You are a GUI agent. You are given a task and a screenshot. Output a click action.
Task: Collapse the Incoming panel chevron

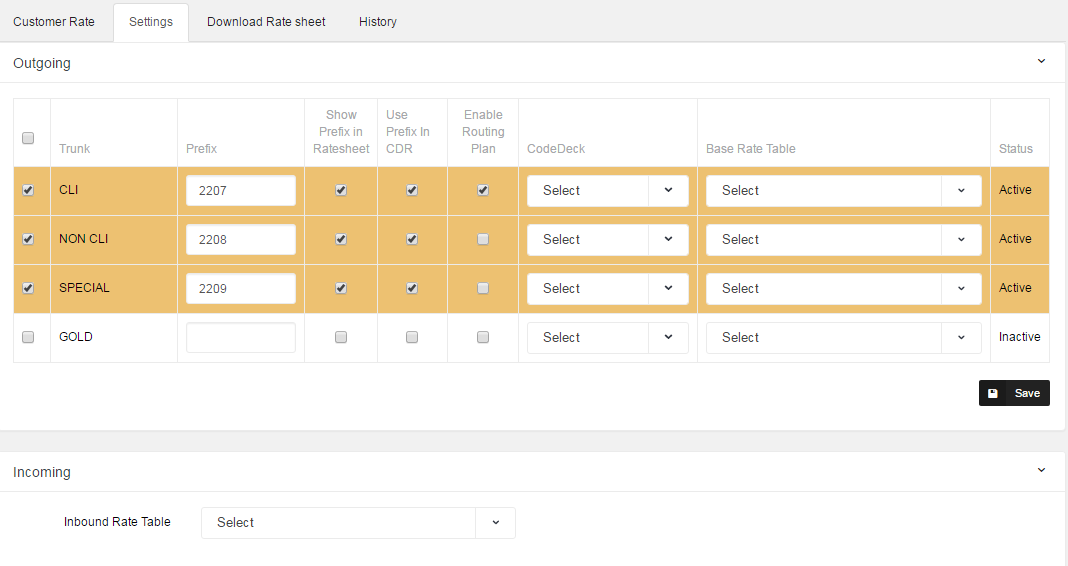coord(1041,470)
